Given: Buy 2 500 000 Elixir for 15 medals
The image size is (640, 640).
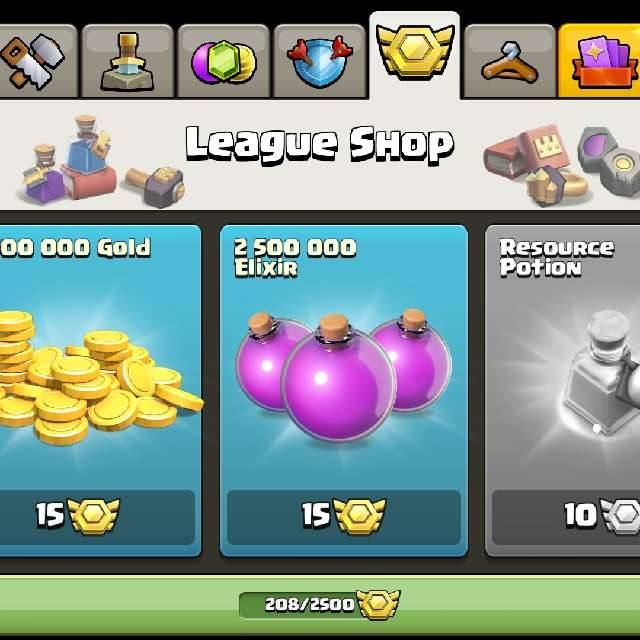Looking at the screenshot, I should [x=344, y=517].
